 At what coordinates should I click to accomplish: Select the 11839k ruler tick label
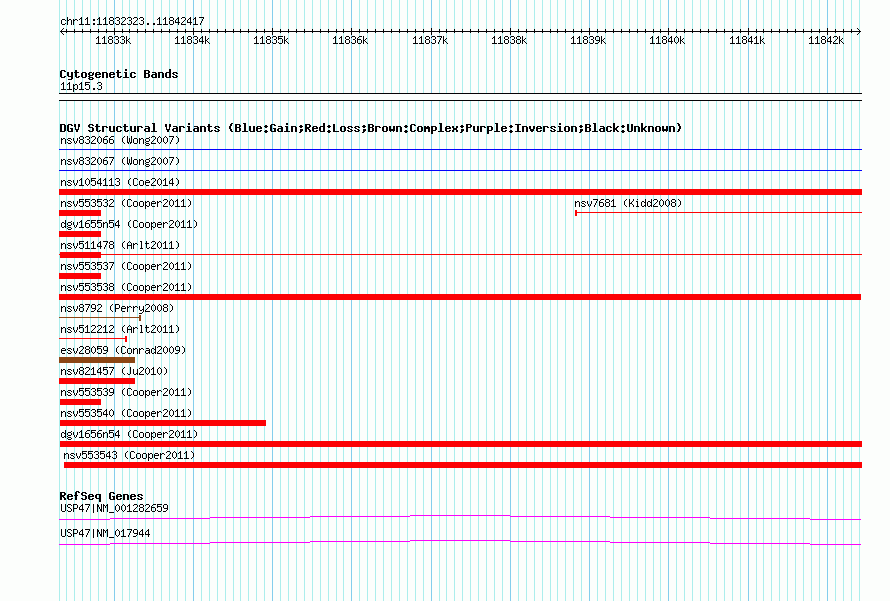coord(588,40)
